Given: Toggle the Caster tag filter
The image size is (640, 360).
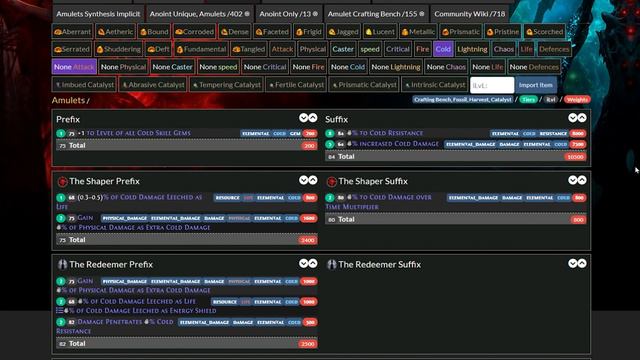Looking at the screenshot, I should click(x=343, y=49).
